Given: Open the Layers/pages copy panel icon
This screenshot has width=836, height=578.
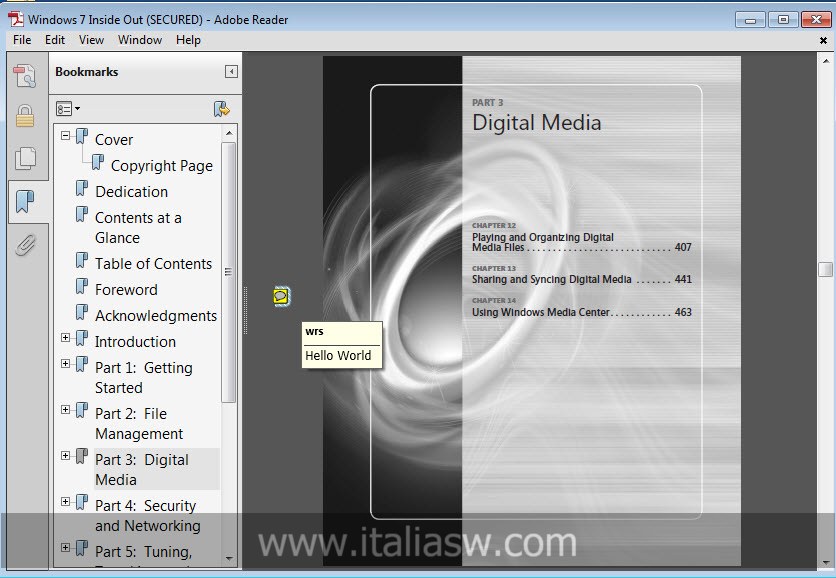Looking at the screenshot, I should [25, 158].
